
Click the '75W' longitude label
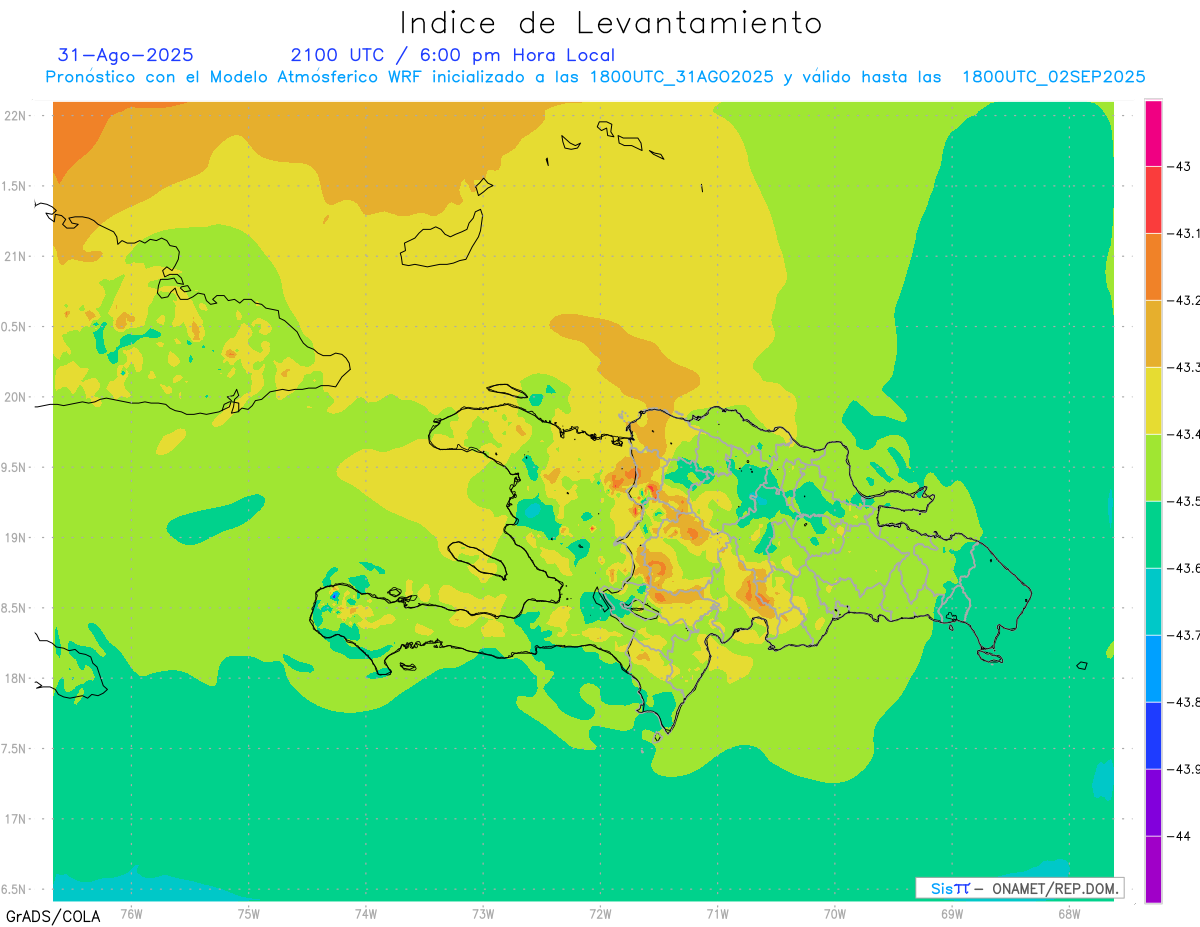tap(249, 914)
